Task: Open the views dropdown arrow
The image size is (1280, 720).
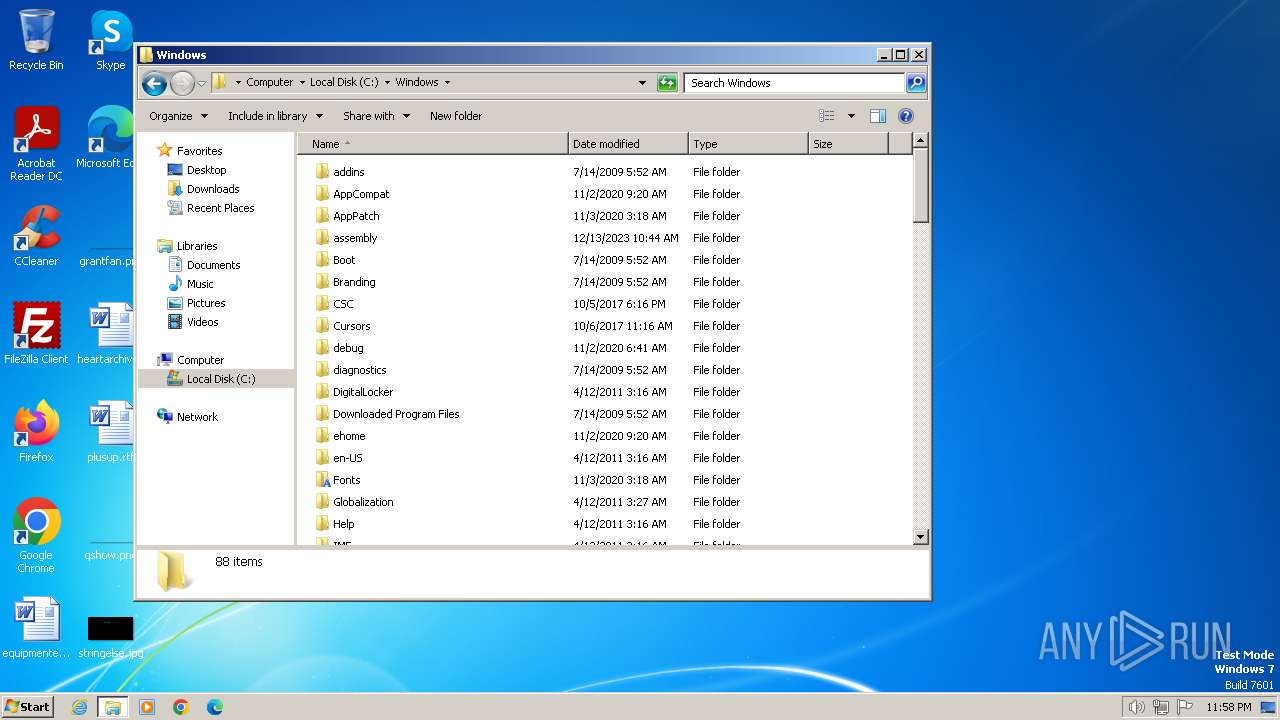Action: click(x=851, y=116)
